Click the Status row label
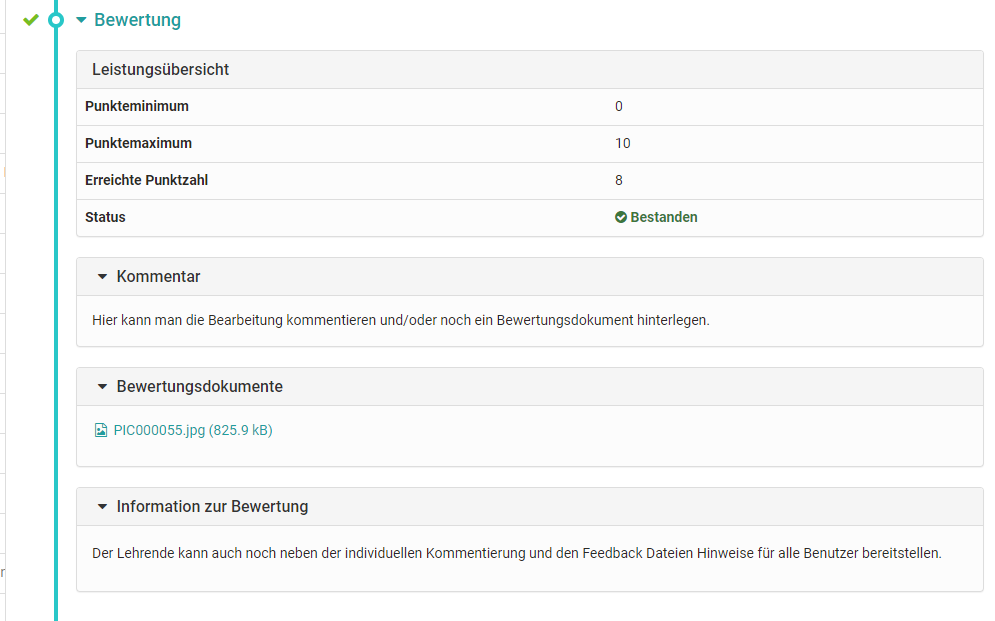Screen dimensions: 995x621 pyautogui.click(x=105, y=217)
